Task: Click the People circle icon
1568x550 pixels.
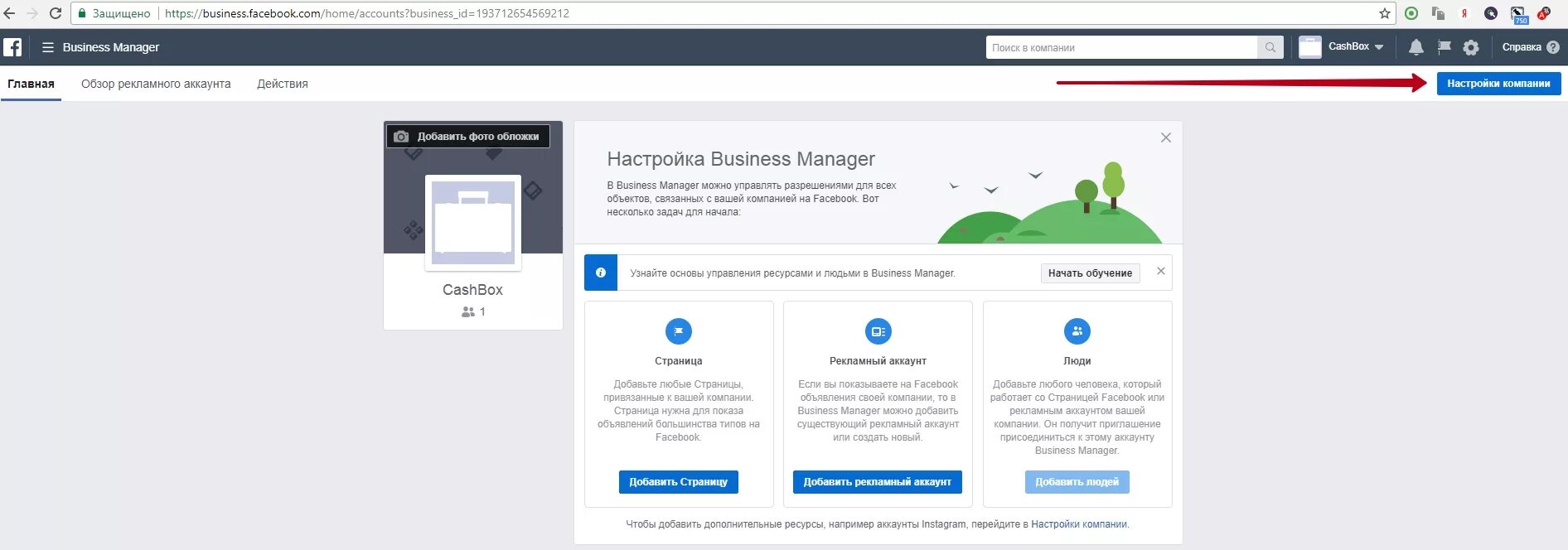Action: pos(1077,331)
